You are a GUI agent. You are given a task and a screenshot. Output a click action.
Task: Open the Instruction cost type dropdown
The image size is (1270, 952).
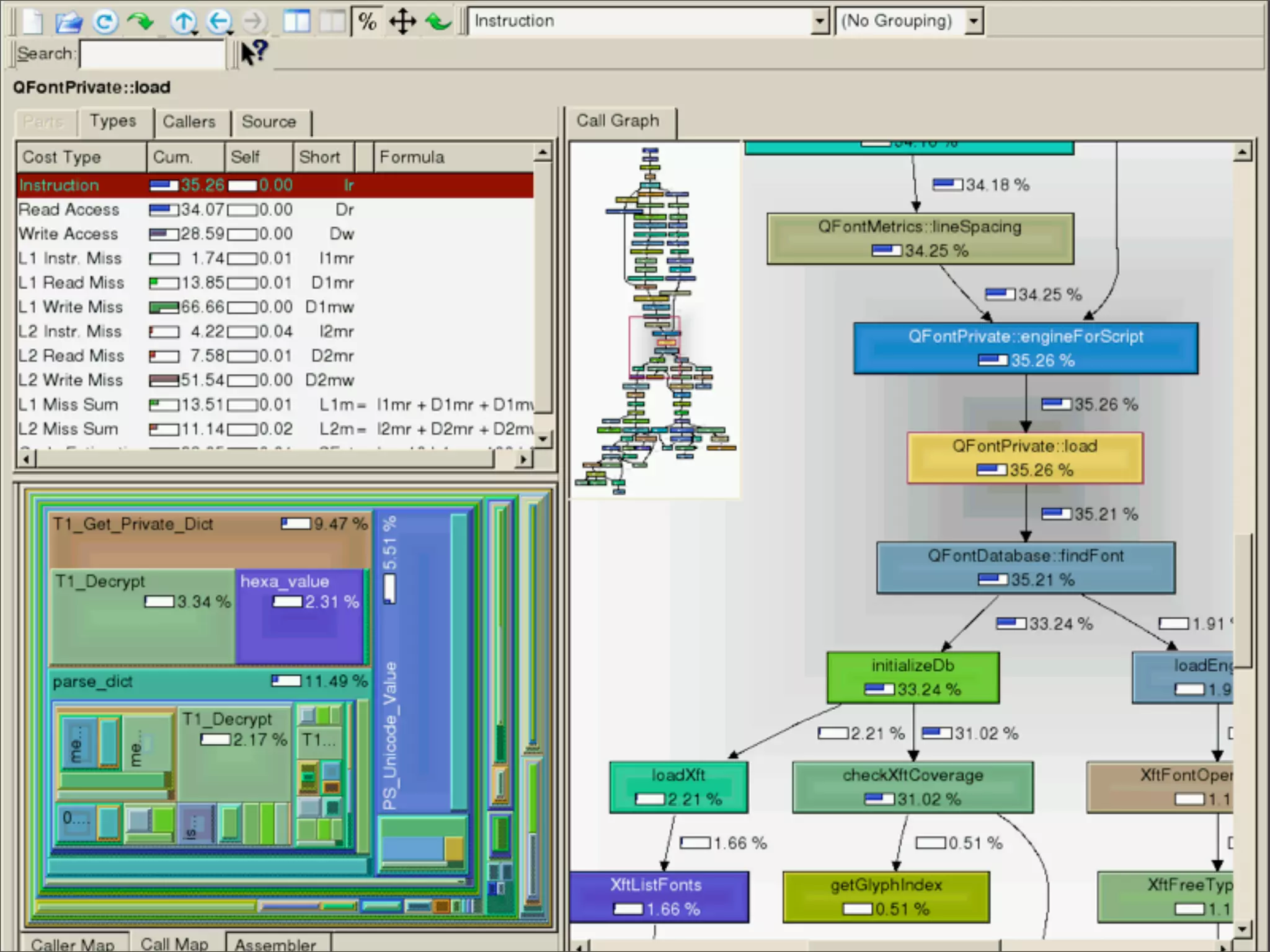click(x=820, y=22)
